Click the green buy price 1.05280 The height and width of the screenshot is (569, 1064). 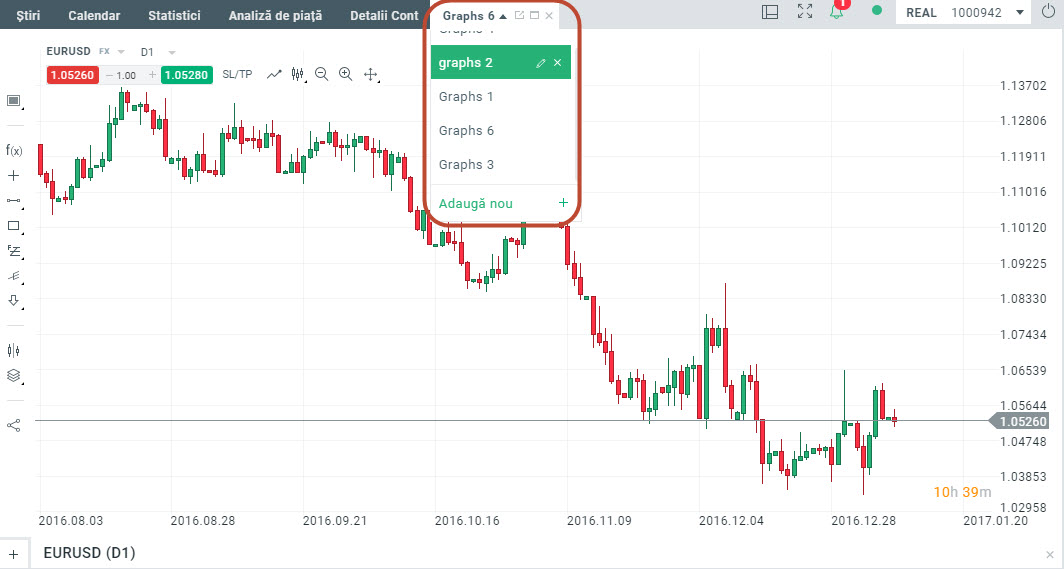point(187,75)
